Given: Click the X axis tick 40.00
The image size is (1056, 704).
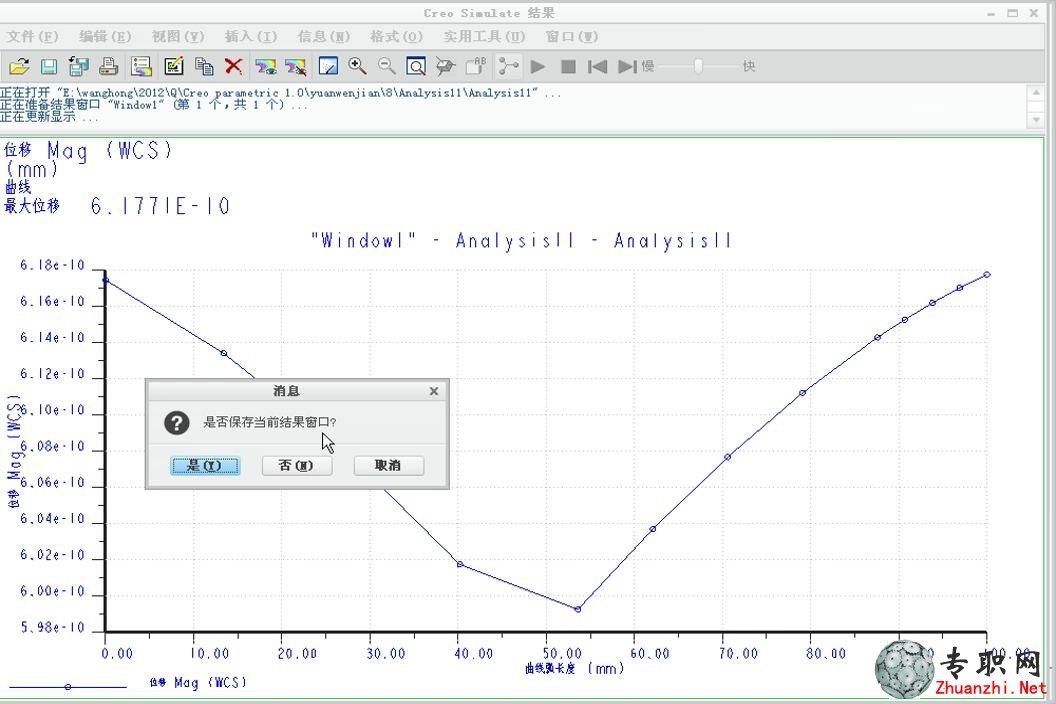Looking at the screenshot, I should pos(473,653).
